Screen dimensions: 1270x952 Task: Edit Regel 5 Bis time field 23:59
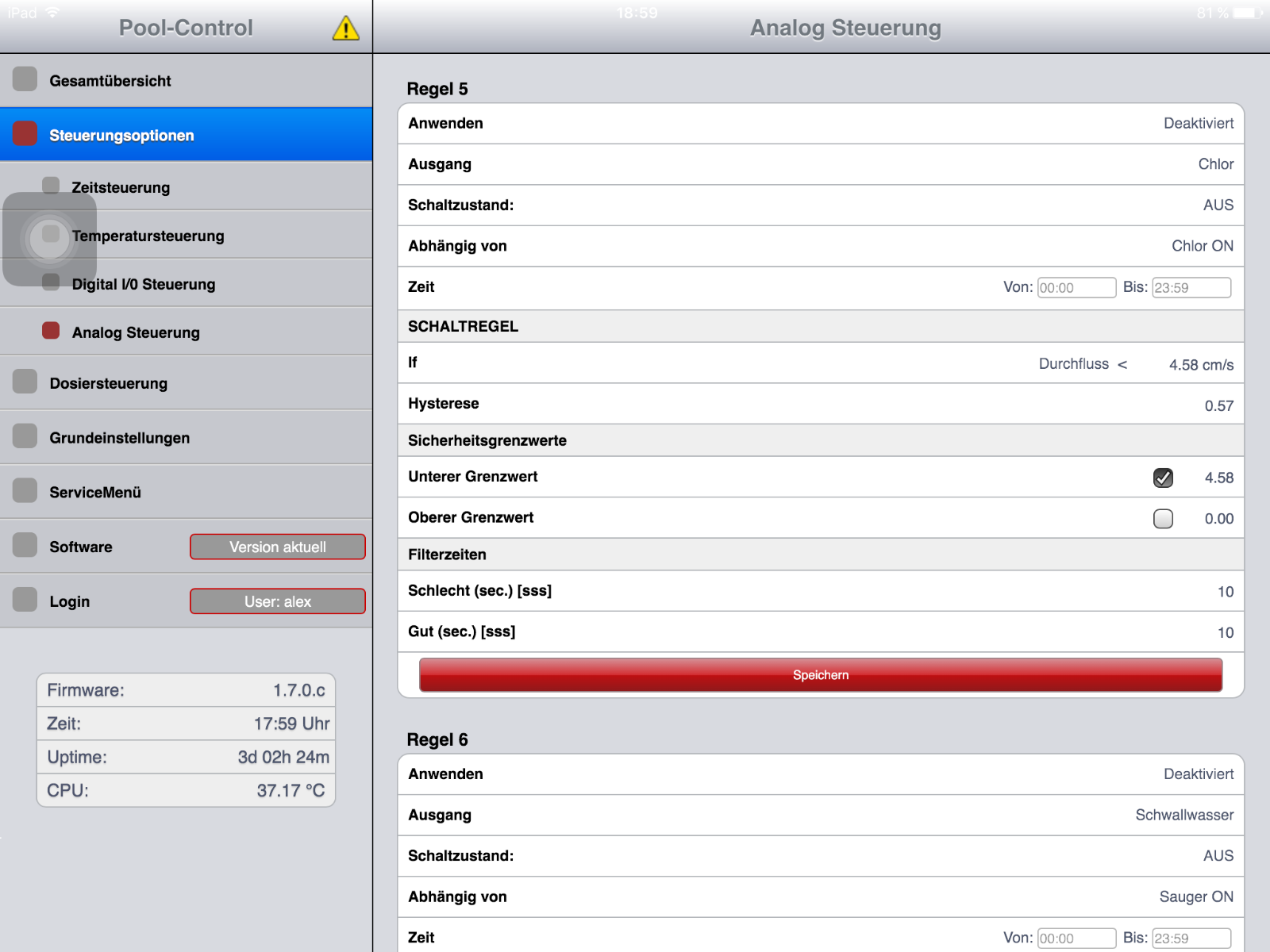[1191, 287]
